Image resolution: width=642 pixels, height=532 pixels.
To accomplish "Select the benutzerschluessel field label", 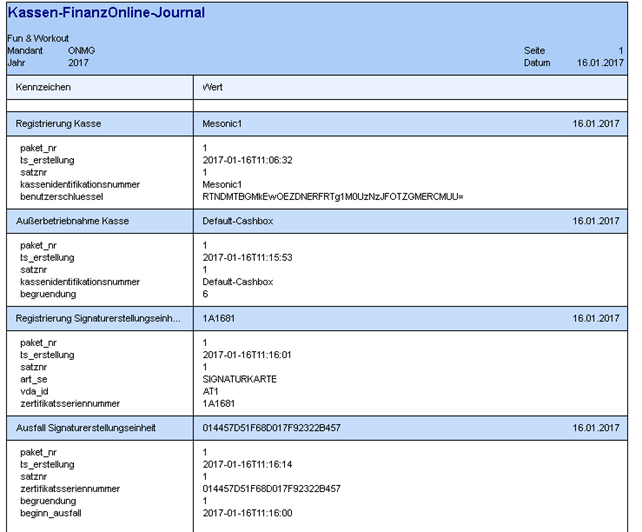I will click(x=64, y=195).
